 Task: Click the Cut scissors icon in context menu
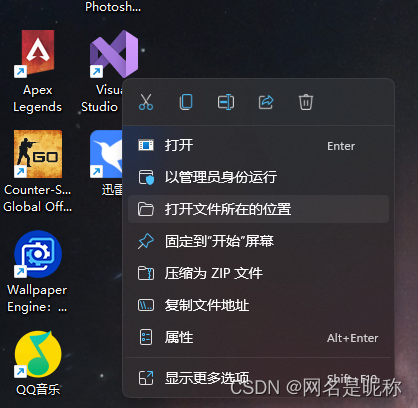click(146, 102)
